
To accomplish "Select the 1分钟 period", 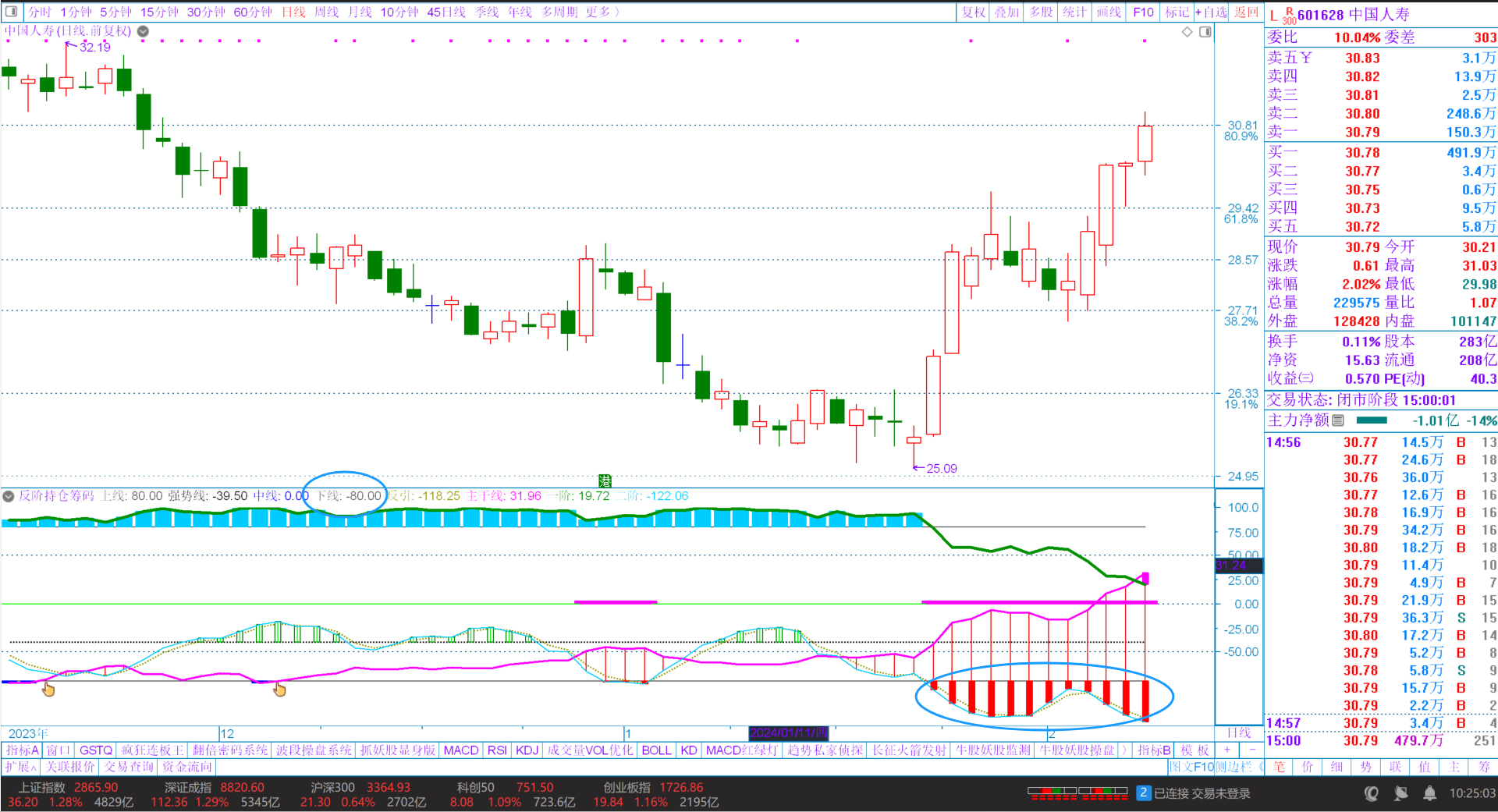I will [x=76, y=12].
